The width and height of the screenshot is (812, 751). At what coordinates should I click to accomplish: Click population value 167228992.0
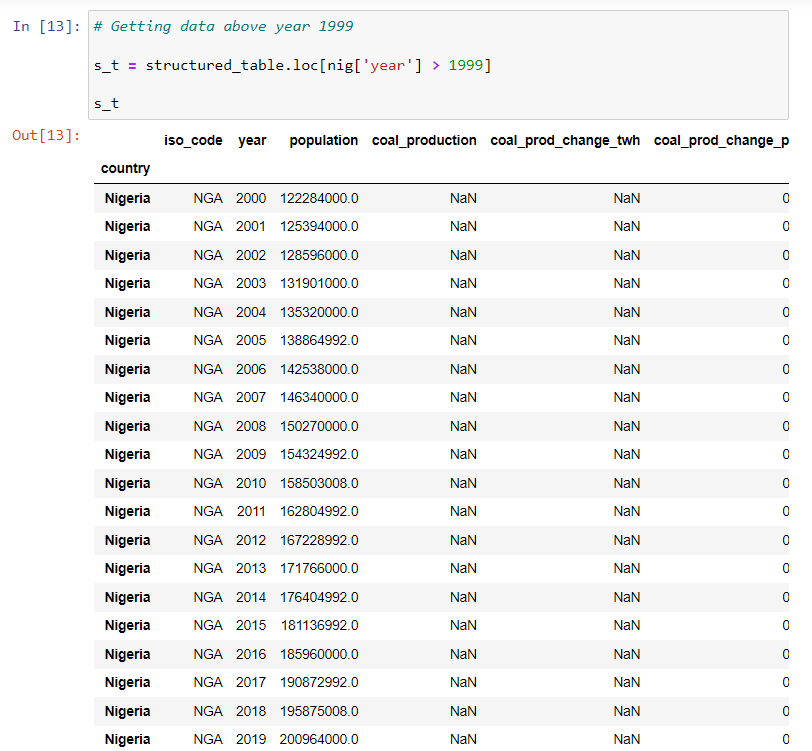click(x=319, y=540)
